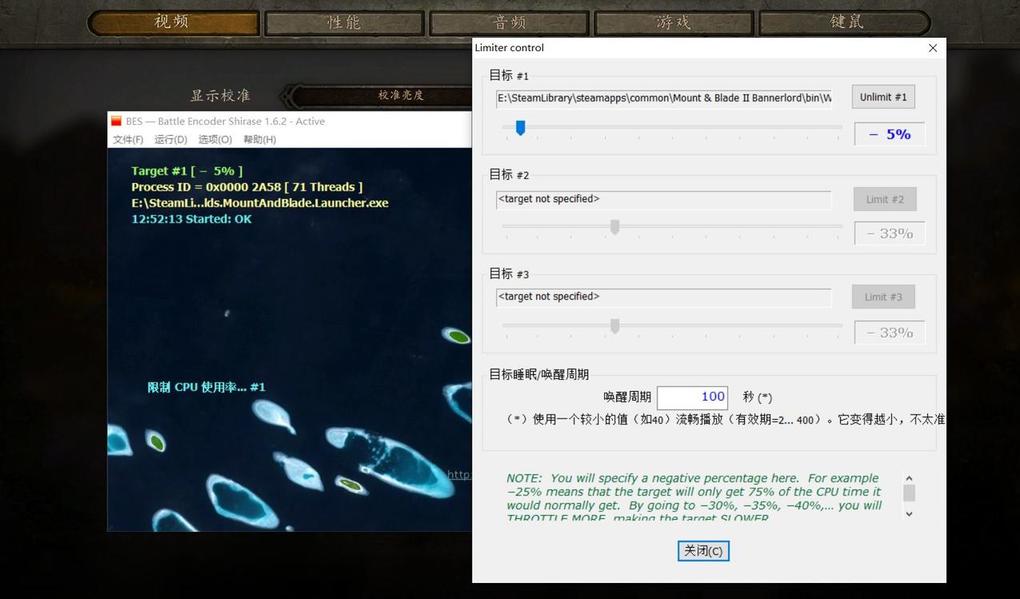The height and width of the screenshot is (599, 1020).
Task: Switch to the 游戏 settings tab
Action: tap(674, 23)
